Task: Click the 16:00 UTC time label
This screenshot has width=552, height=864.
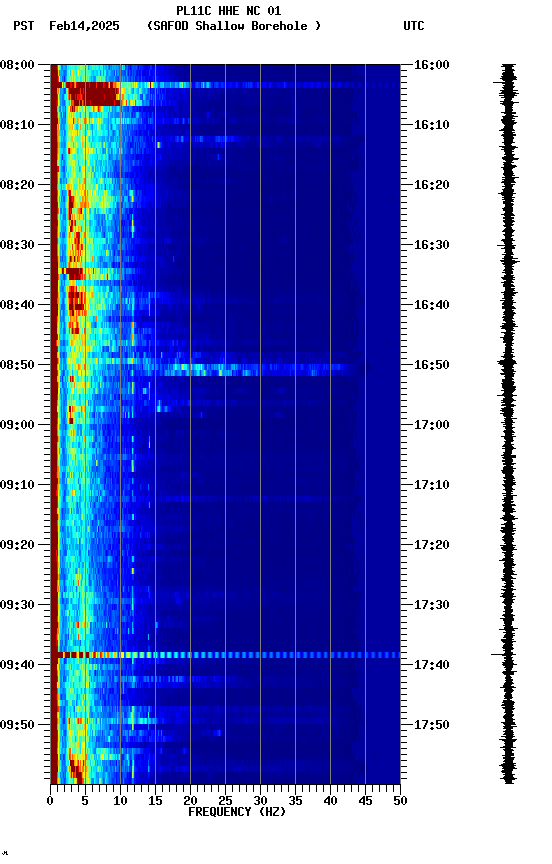Action: pos(432,65)
